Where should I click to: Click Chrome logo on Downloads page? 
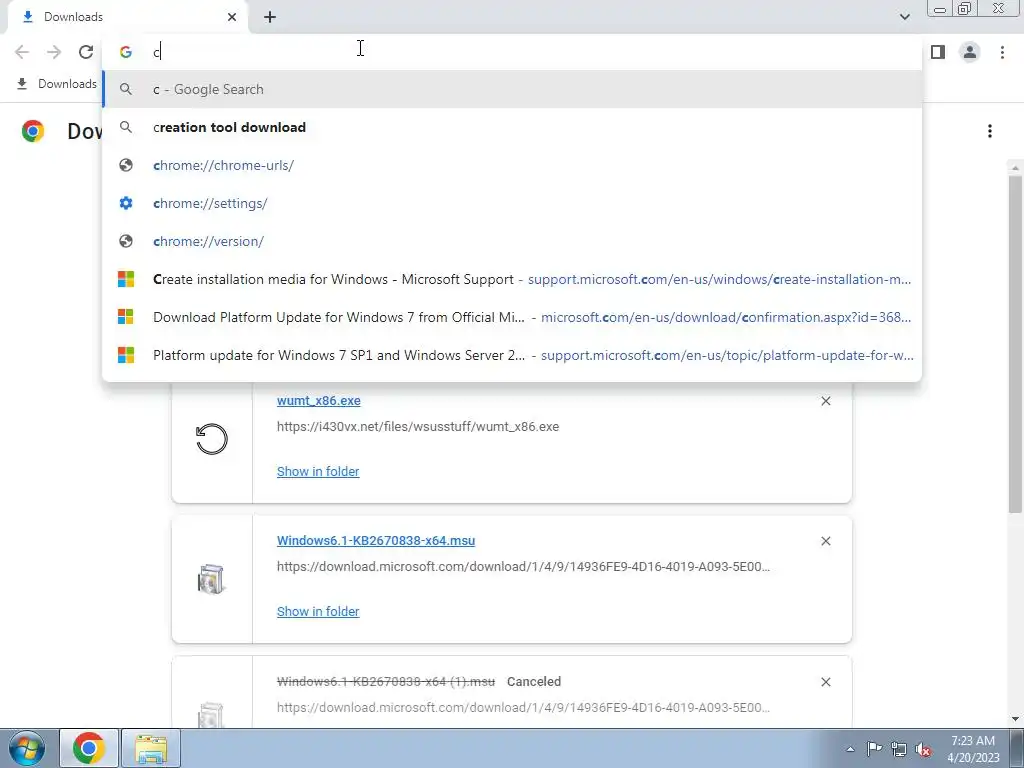[x=33, y=131]
